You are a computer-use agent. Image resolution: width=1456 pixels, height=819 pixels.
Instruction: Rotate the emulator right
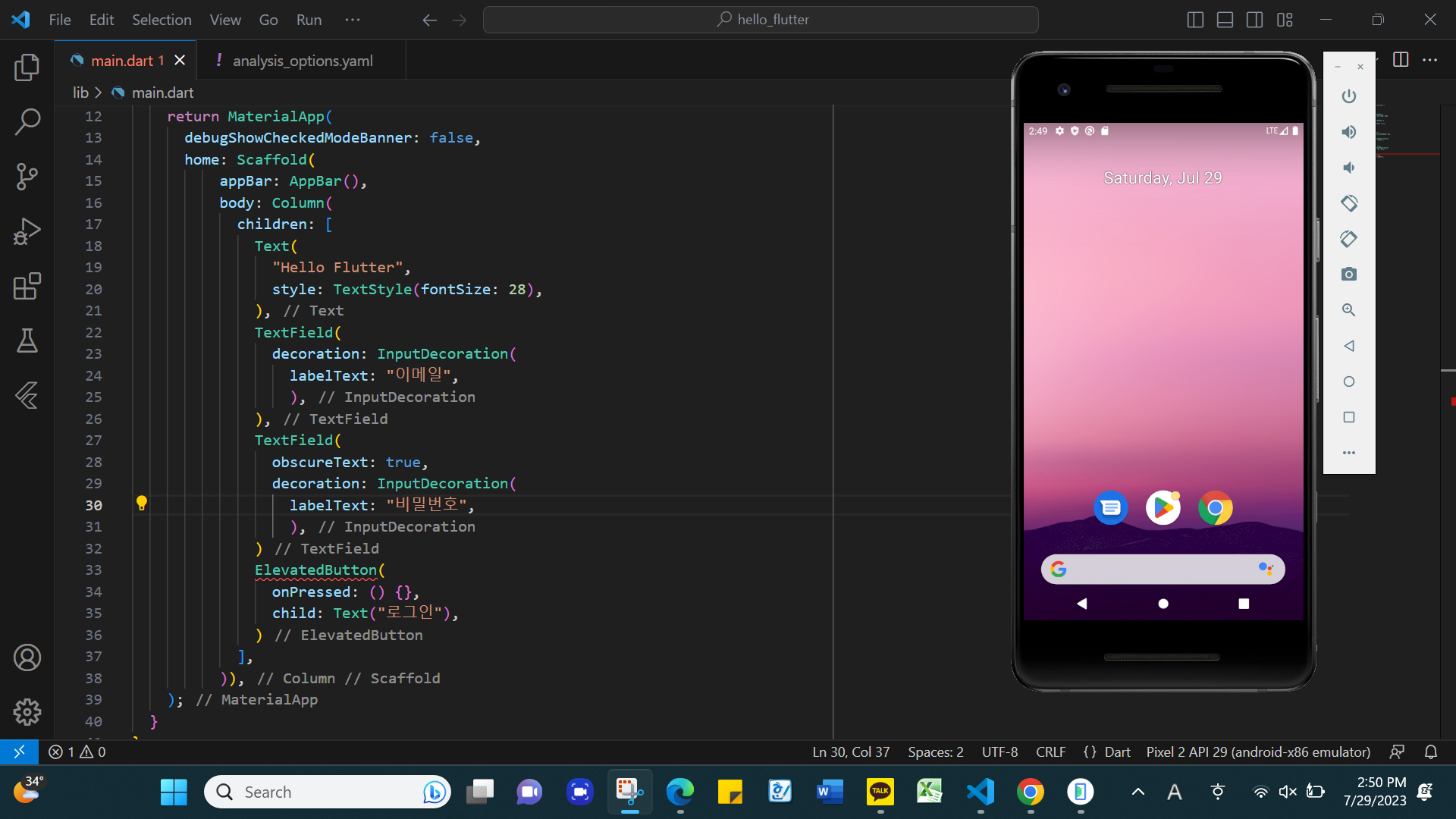click(x=1349, y=239)
